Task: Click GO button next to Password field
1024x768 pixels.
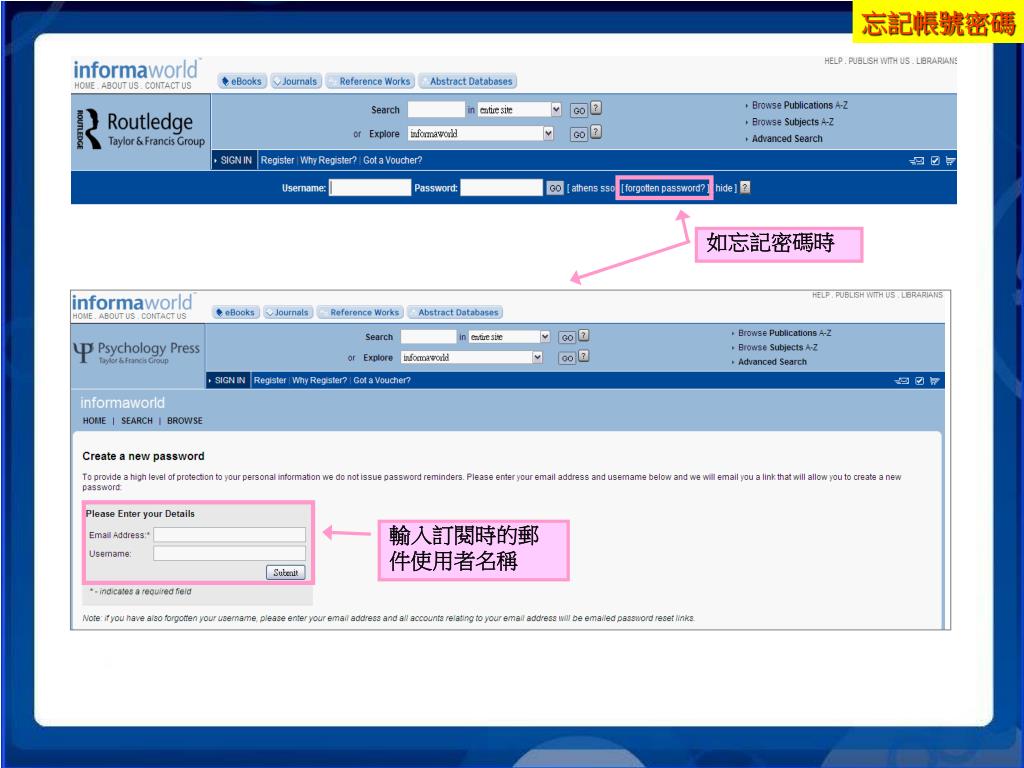Action: [554, 188]
